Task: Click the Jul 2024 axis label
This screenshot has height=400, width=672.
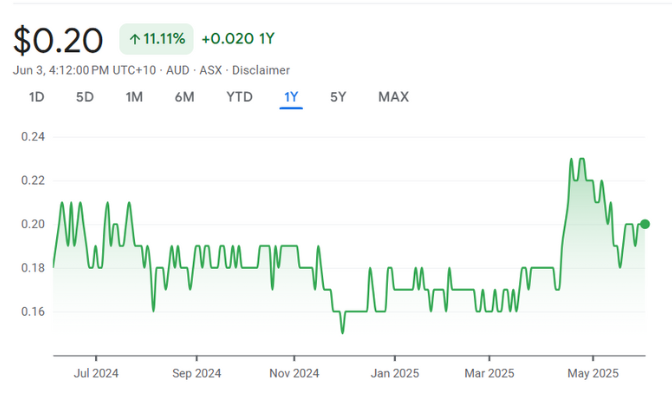Action: point(96,374)
